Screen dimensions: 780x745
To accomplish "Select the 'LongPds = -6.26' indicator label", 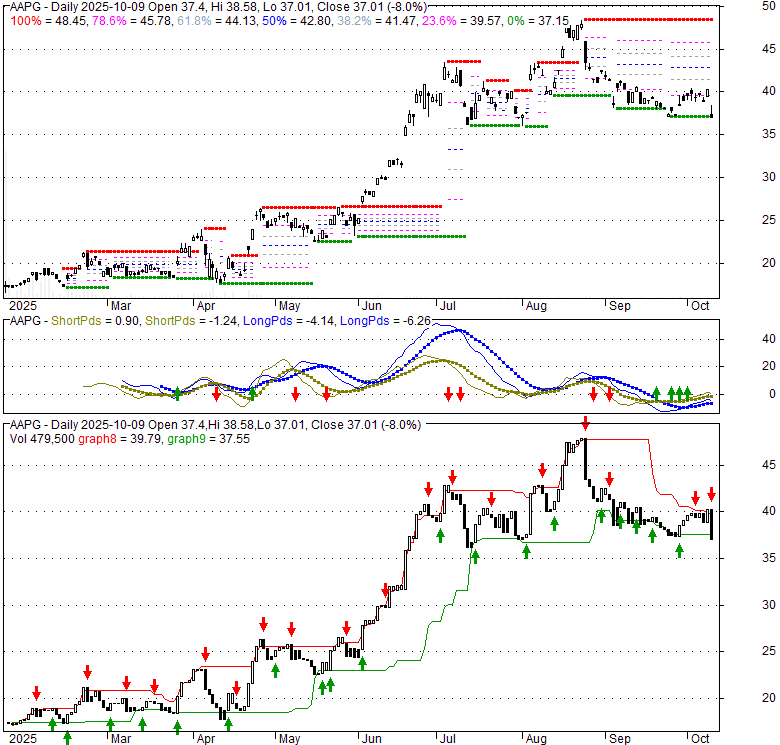I will pyautogui.click(x=385, y=321).
